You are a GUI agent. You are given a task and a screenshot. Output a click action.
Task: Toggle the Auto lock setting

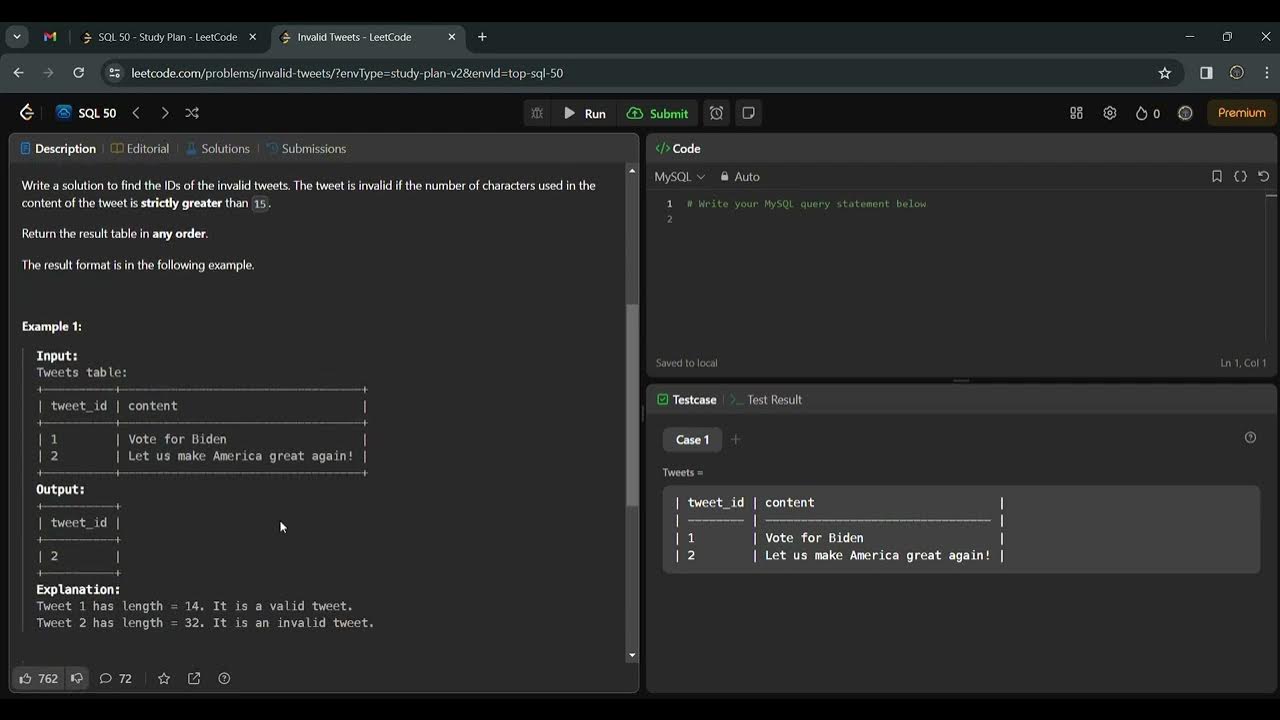(740, 177)
